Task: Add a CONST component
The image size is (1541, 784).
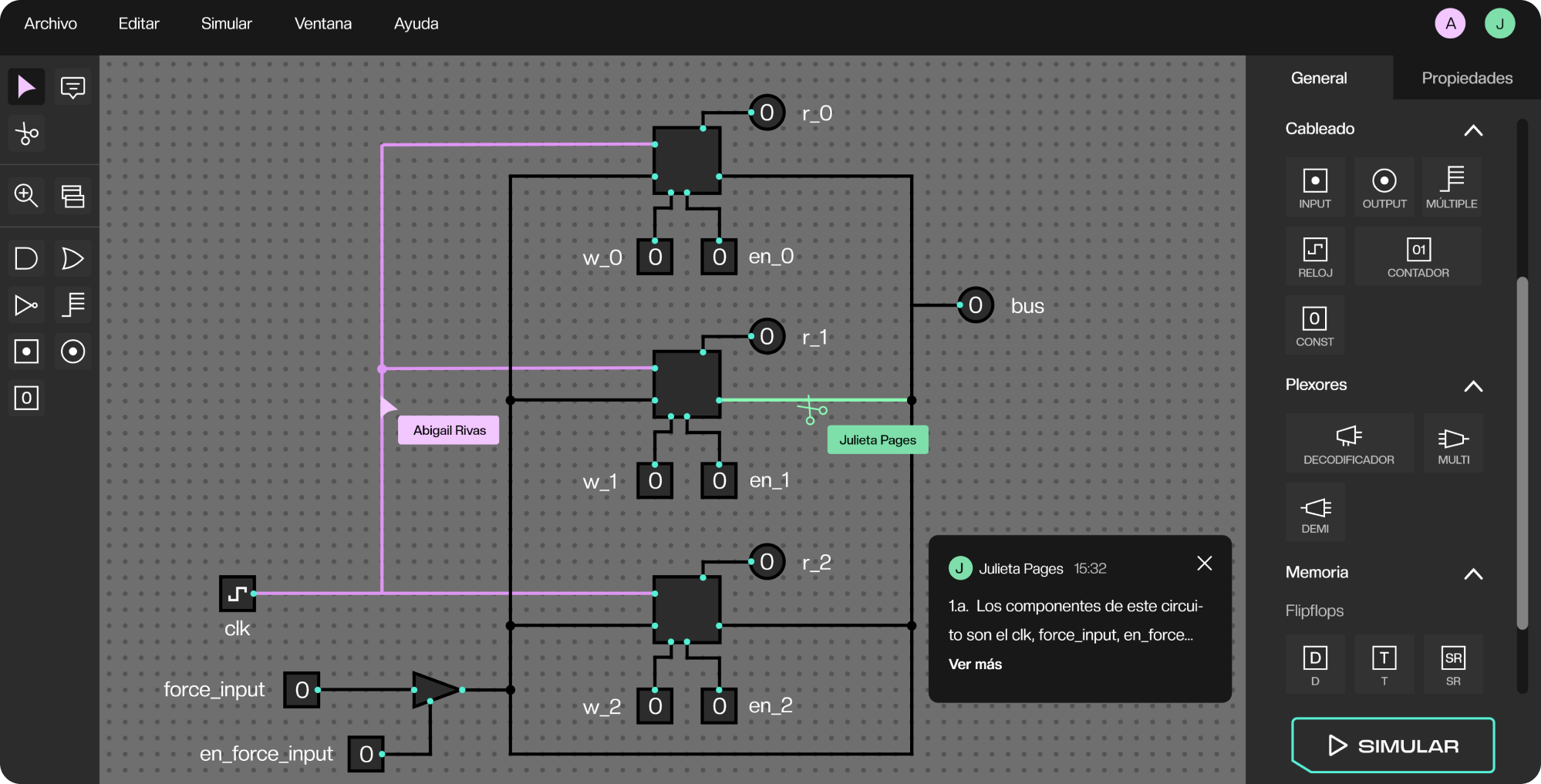Action: [x=1315, y=325]
